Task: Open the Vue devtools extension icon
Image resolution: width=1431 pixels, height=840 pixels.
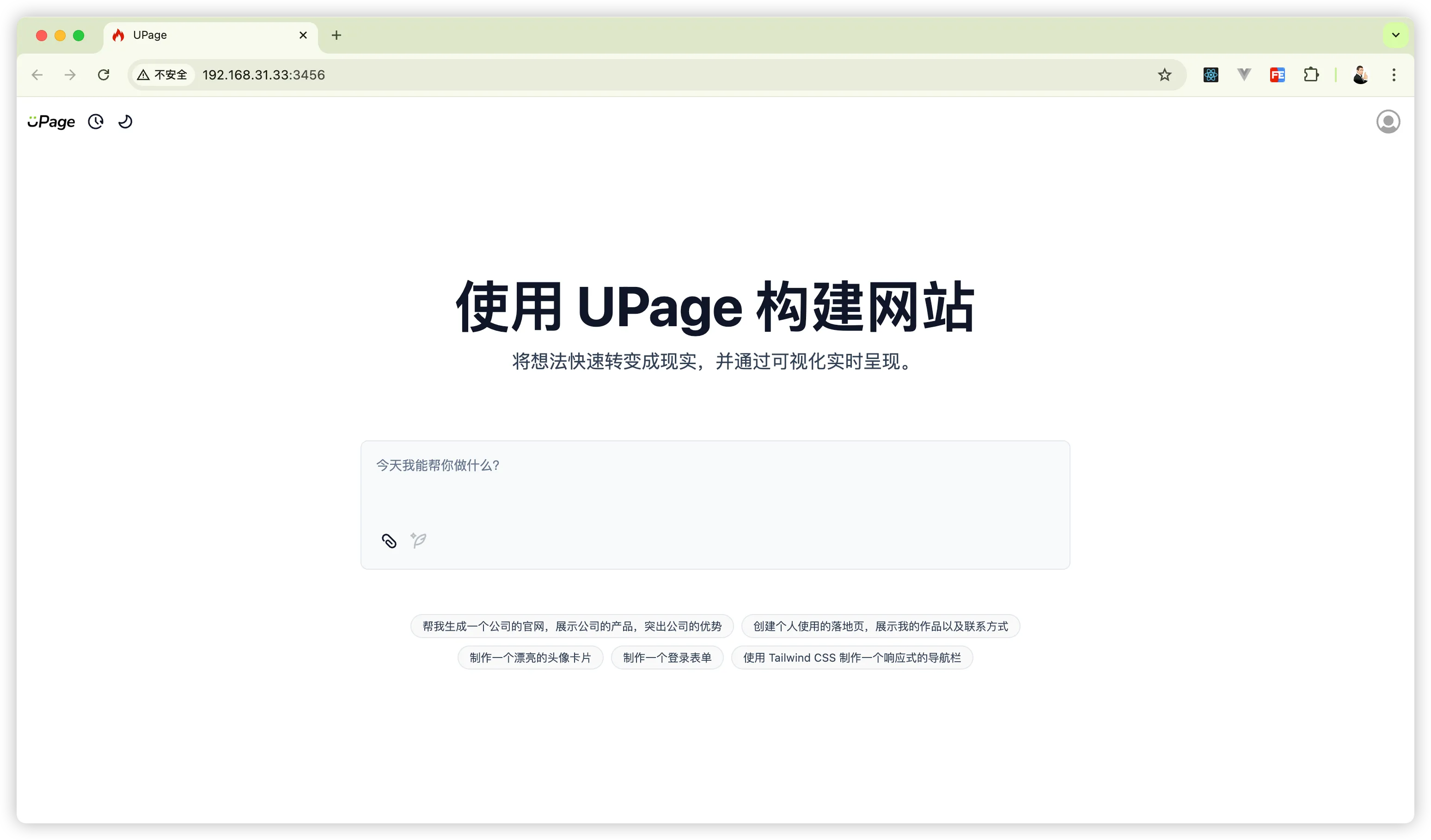Action: click(x=1244, y=75)
